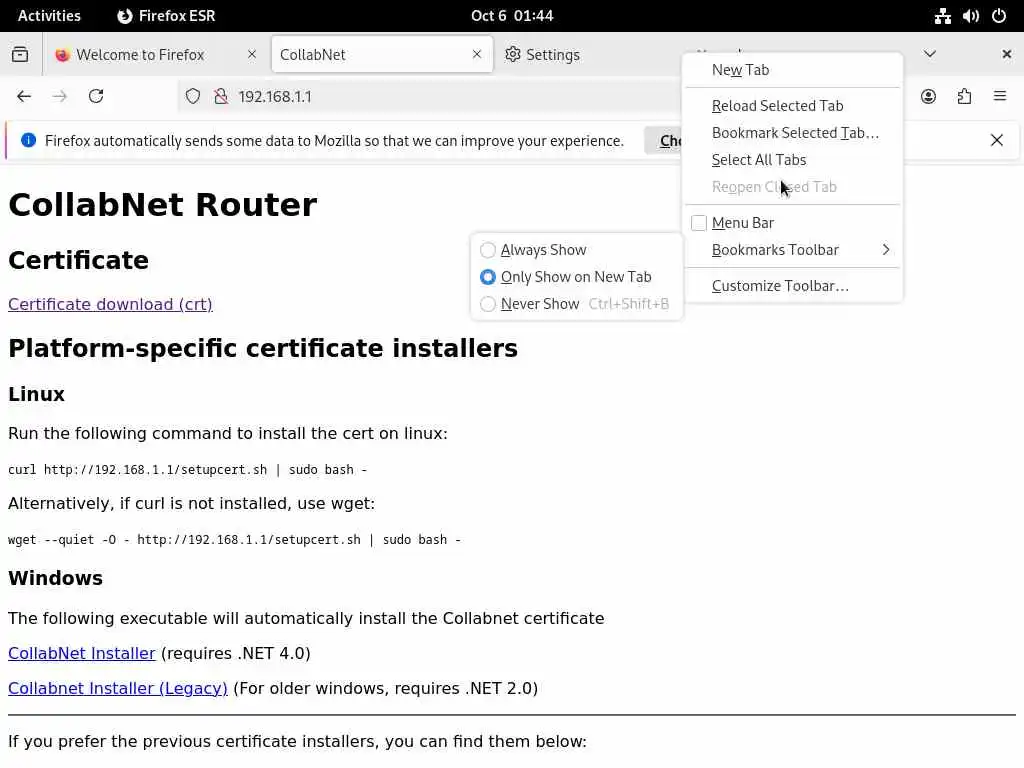Close the Welcome to Firefox tab
The height and width of the screenshot is (768, 1024).
pyautogui.click(x=251, y=54)
